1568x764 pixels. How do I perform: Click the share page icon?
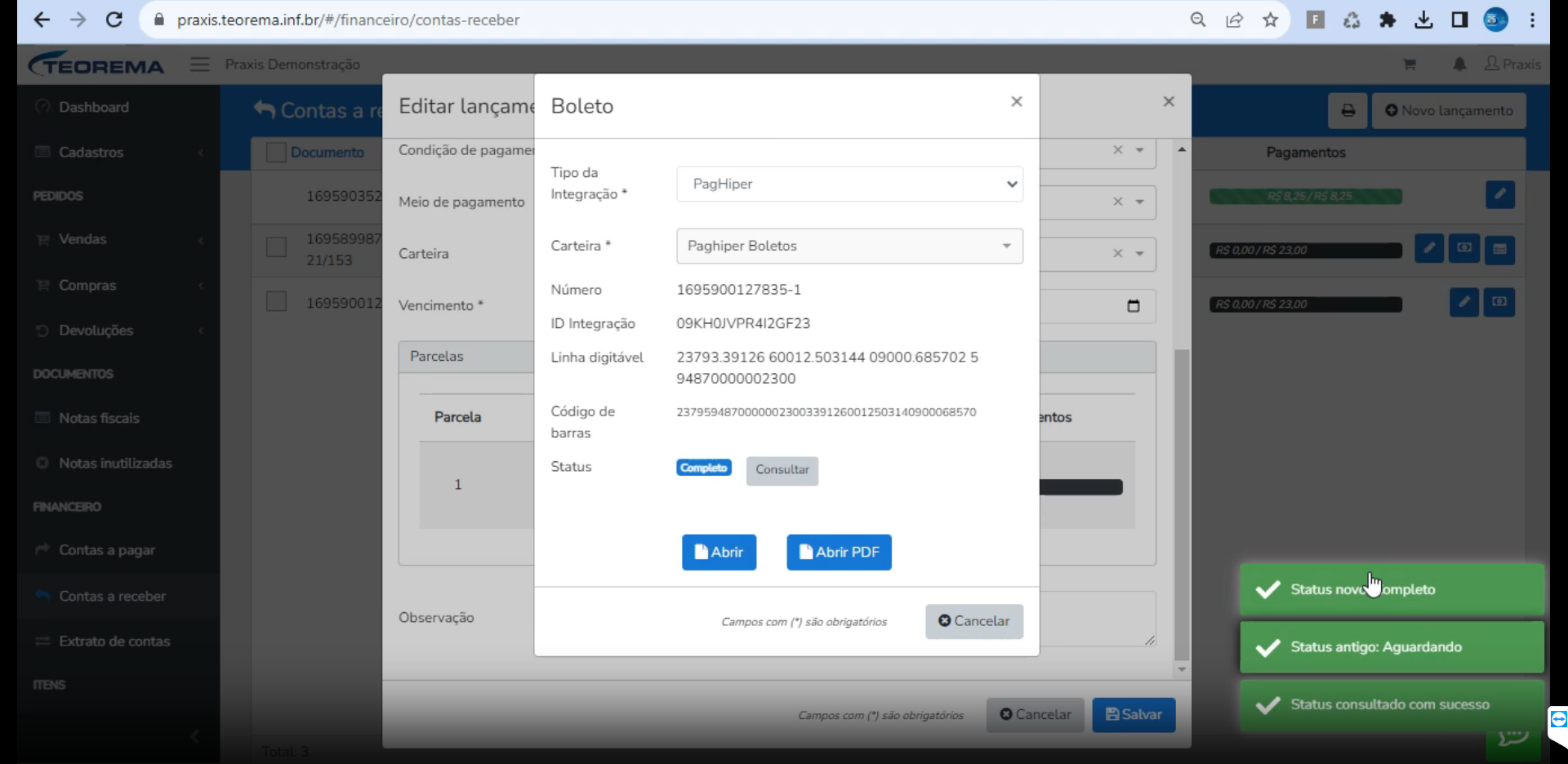(x=1234, y=20)
